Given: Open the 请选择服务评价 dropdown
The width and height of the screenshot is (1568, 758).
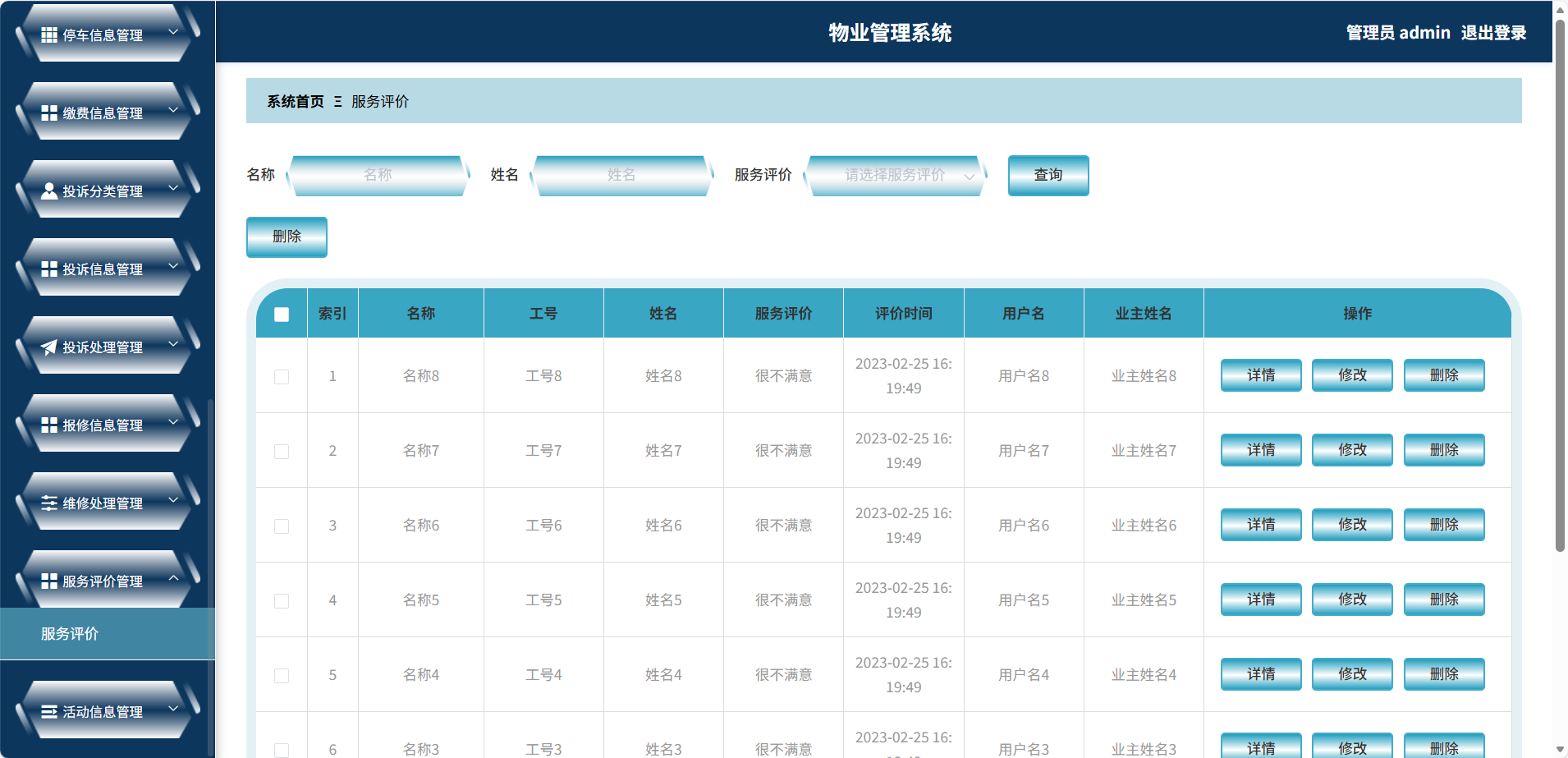Looking at the screenshot, I should [896, 175].
